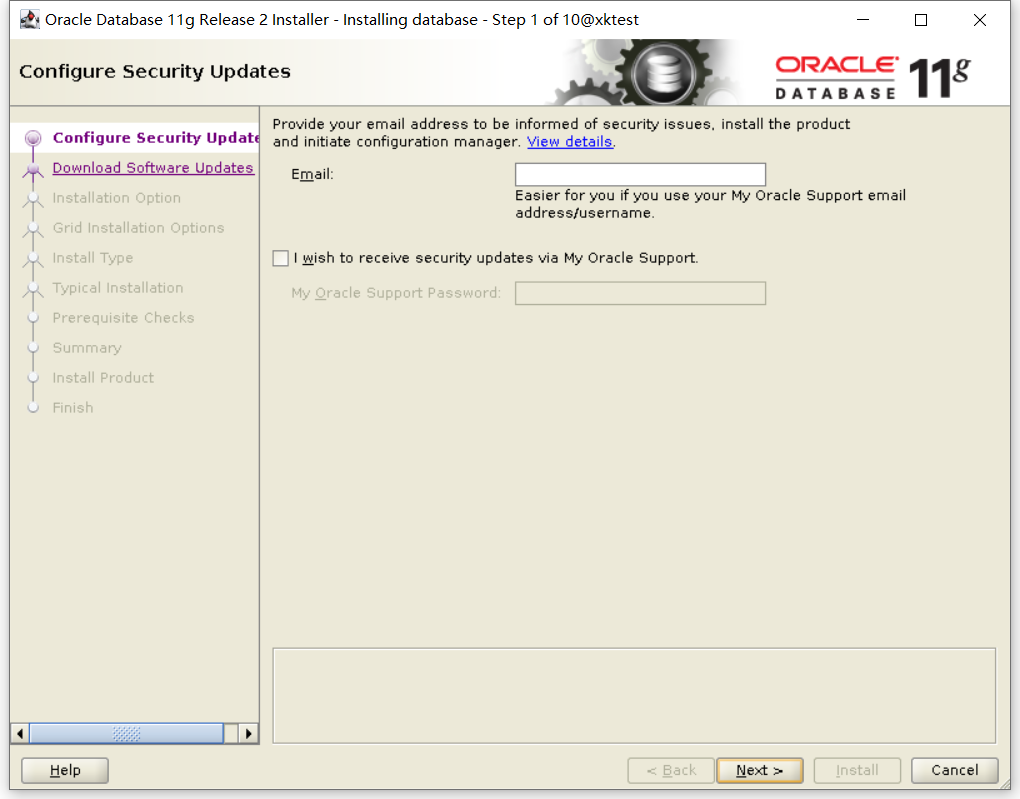Click the database gear graphic in header
Viewport: 1020px width, 799px height.
click(x=651, y=73)
